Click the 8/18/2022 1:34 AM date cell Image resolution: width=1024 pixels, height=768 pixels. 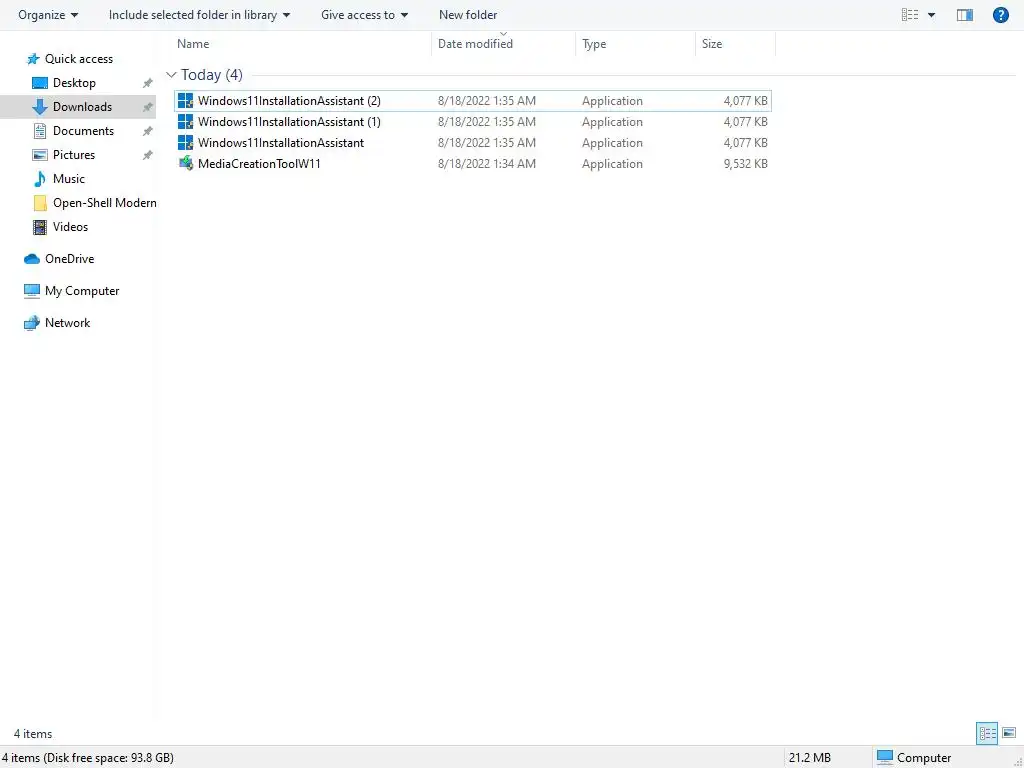pyautogui.click(x=487, y=163)
